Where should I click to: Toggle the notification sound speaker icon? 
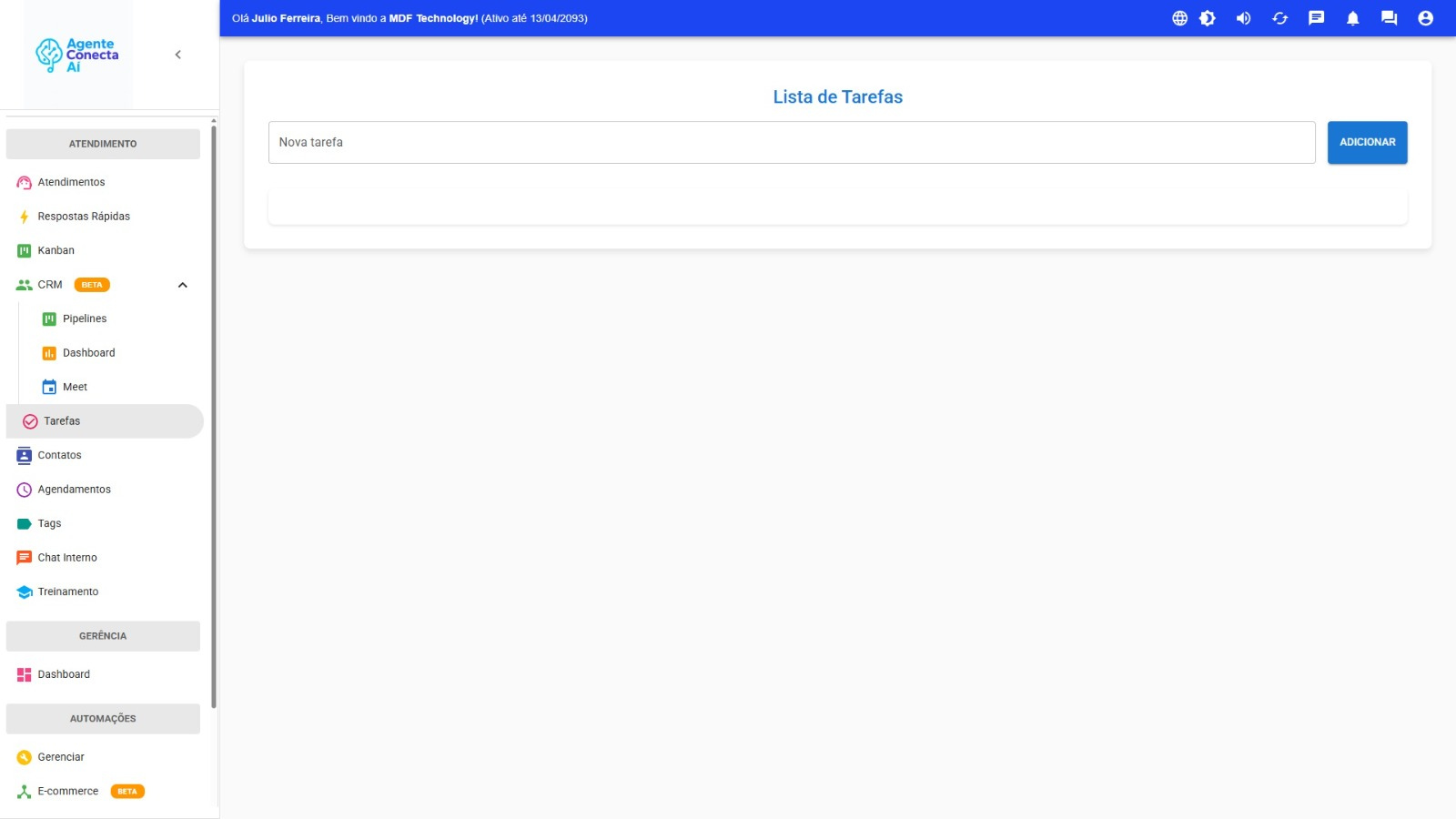point(1243,18)
